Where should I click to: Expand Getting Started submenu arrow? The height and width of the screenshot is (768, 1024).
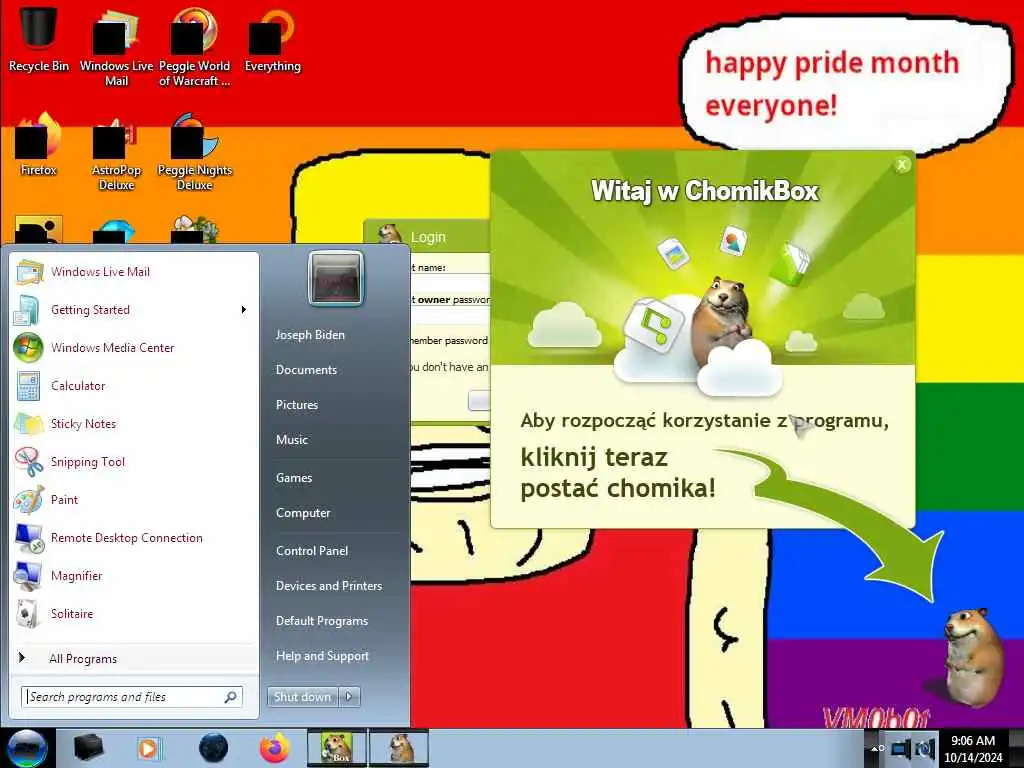click(244, 310)
